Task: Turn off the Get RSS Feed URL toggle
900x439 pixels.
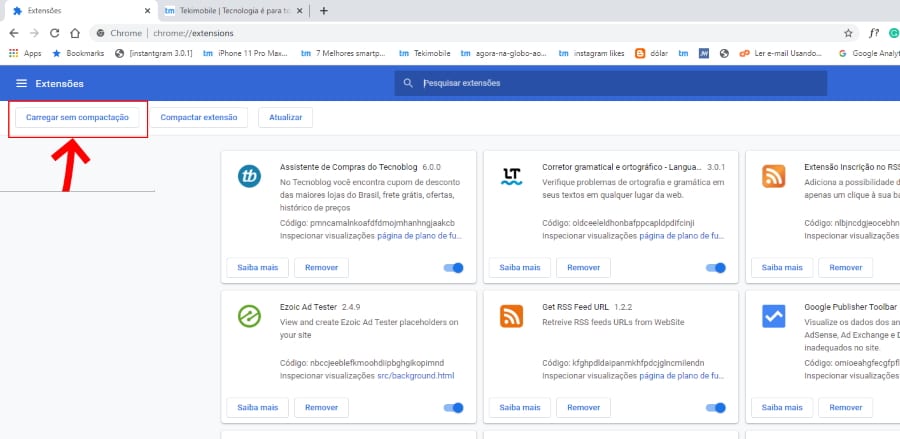Action: click(716, 407)
